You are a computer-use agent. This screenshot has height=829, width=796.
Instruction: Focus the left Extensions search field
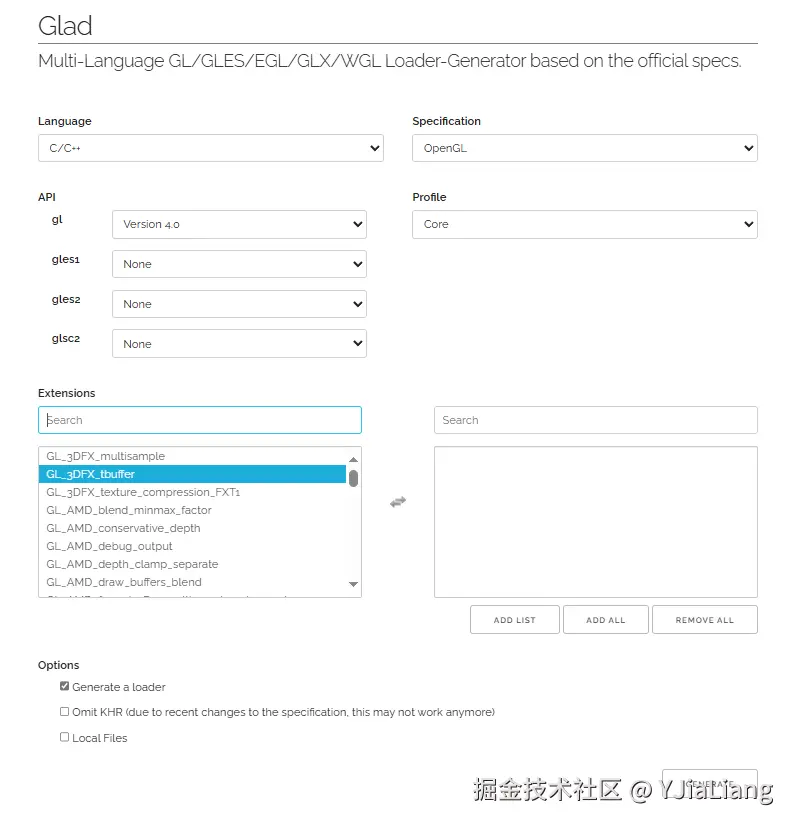point(200,420)
